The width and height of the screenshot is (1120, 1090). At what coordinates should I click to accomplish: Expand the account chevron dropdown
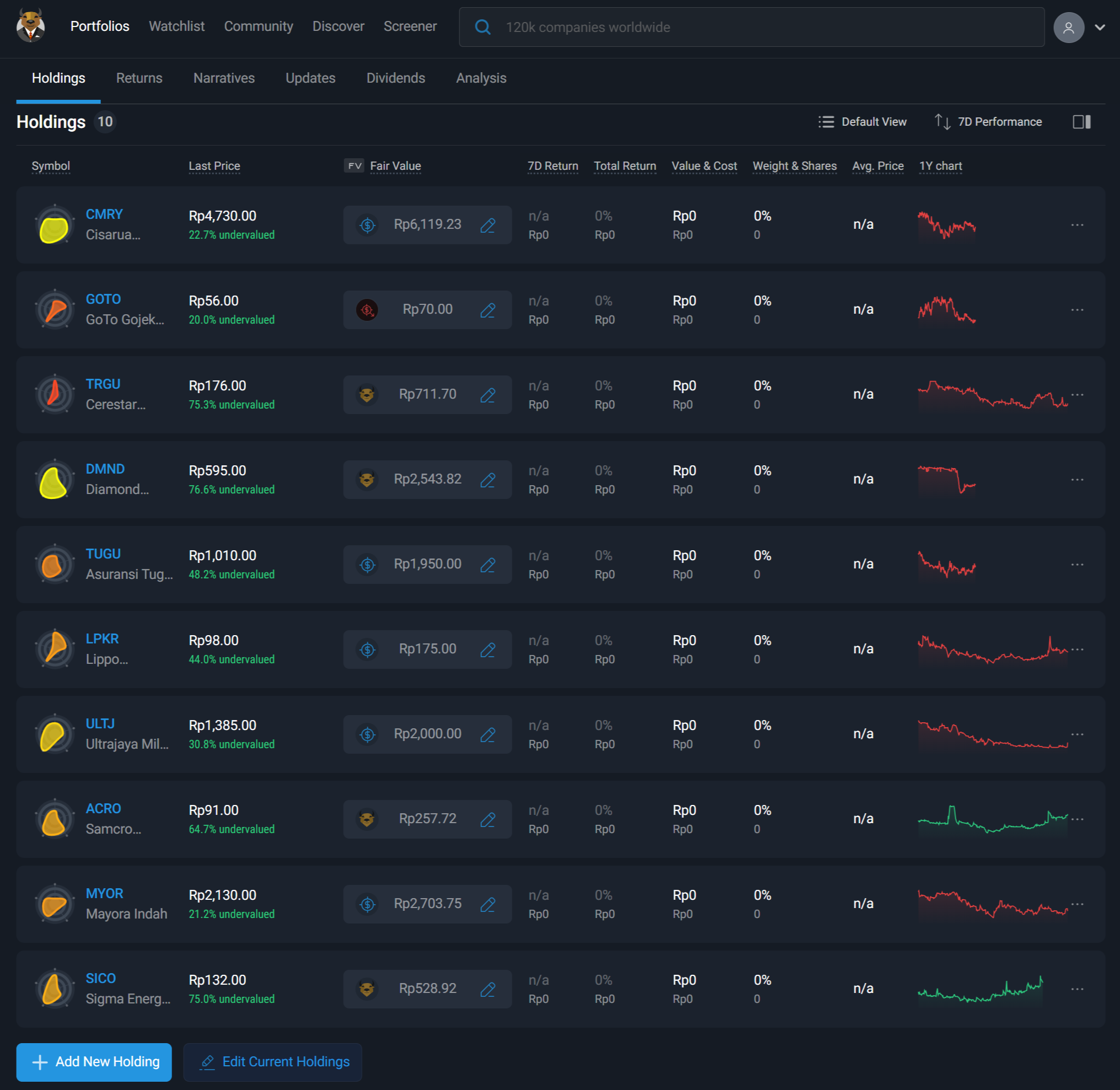1100,28
